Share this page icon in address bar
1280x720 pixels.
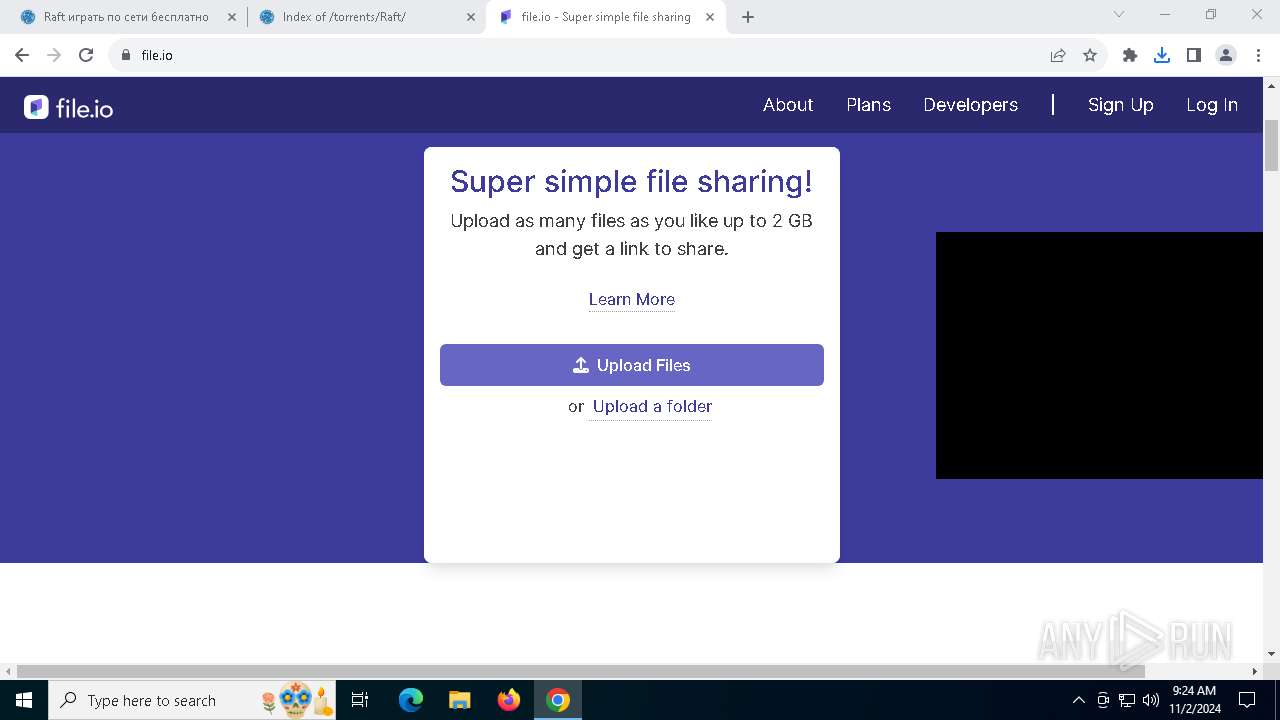pyautogui.click(x=1058, y=55)
